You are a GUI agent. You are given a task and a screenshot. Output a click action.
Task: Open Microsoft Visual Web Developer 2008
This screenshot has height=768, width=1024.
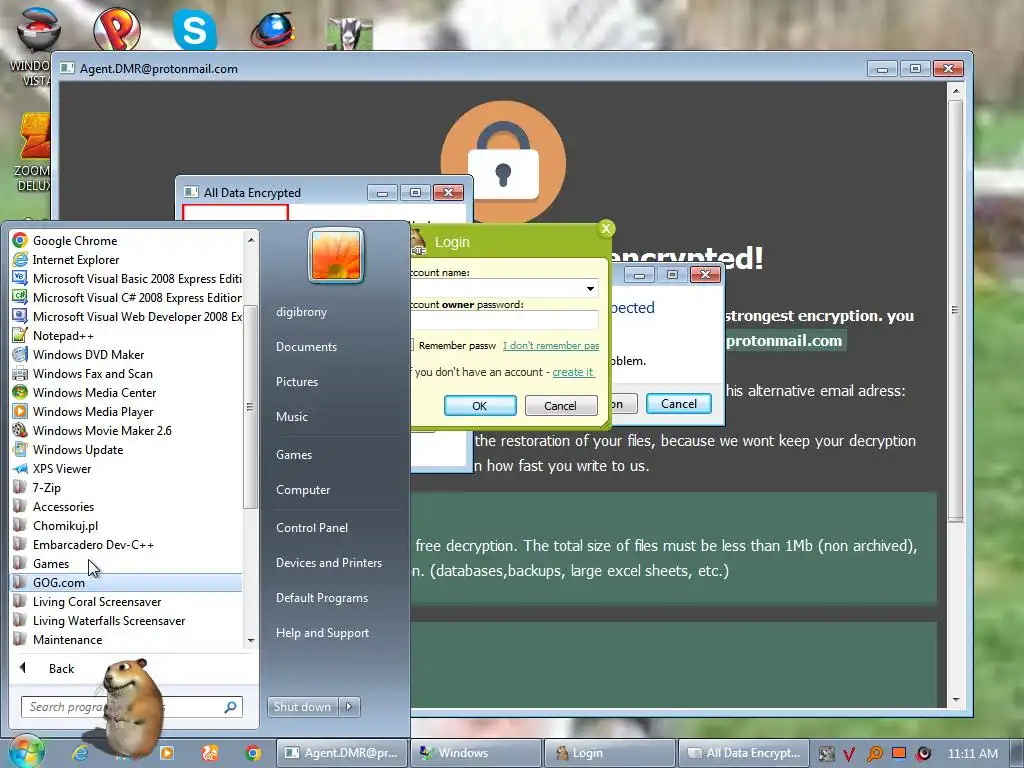coord(127,316)
